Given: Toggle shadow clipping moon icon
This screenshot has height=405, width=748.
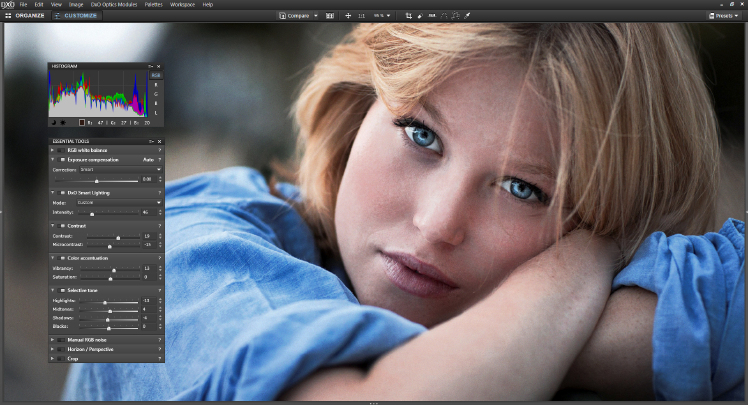Looking at the screenshot, I should pos(54,123).
